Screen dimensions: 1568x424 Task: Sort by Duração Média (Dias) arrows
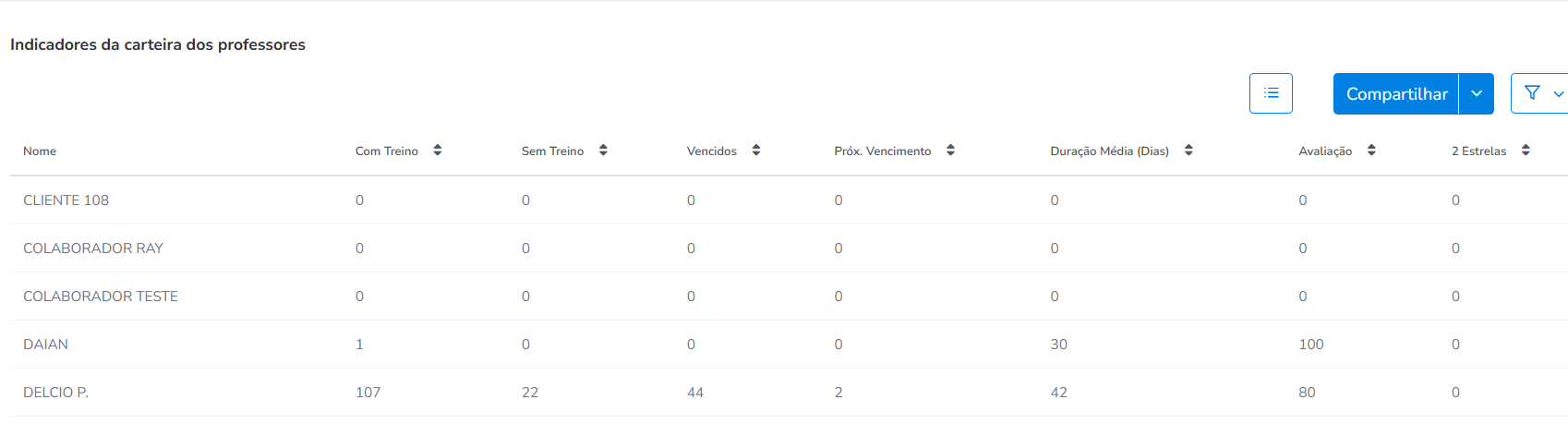(x=1188, y=151)
